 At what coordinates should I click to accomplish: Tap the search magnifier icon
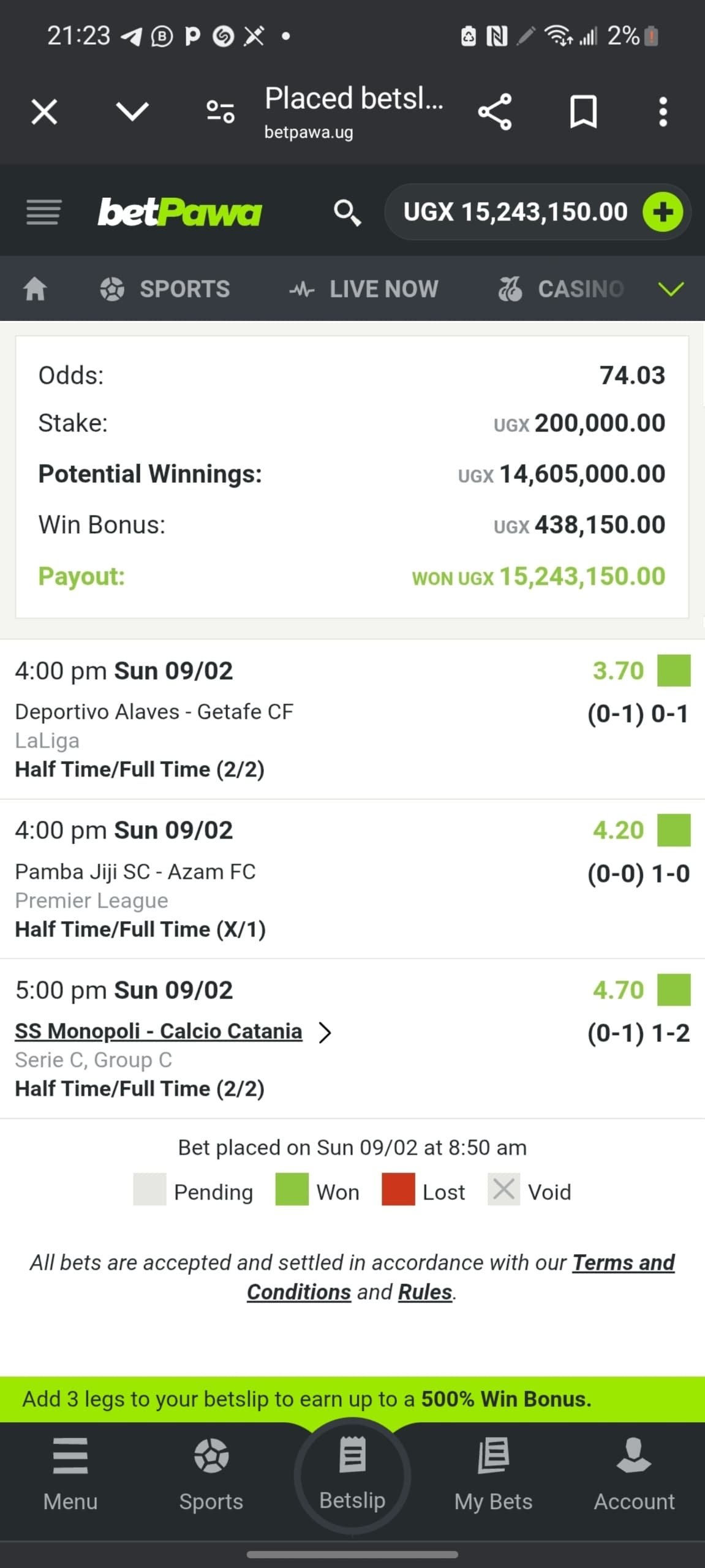(347, 212)
